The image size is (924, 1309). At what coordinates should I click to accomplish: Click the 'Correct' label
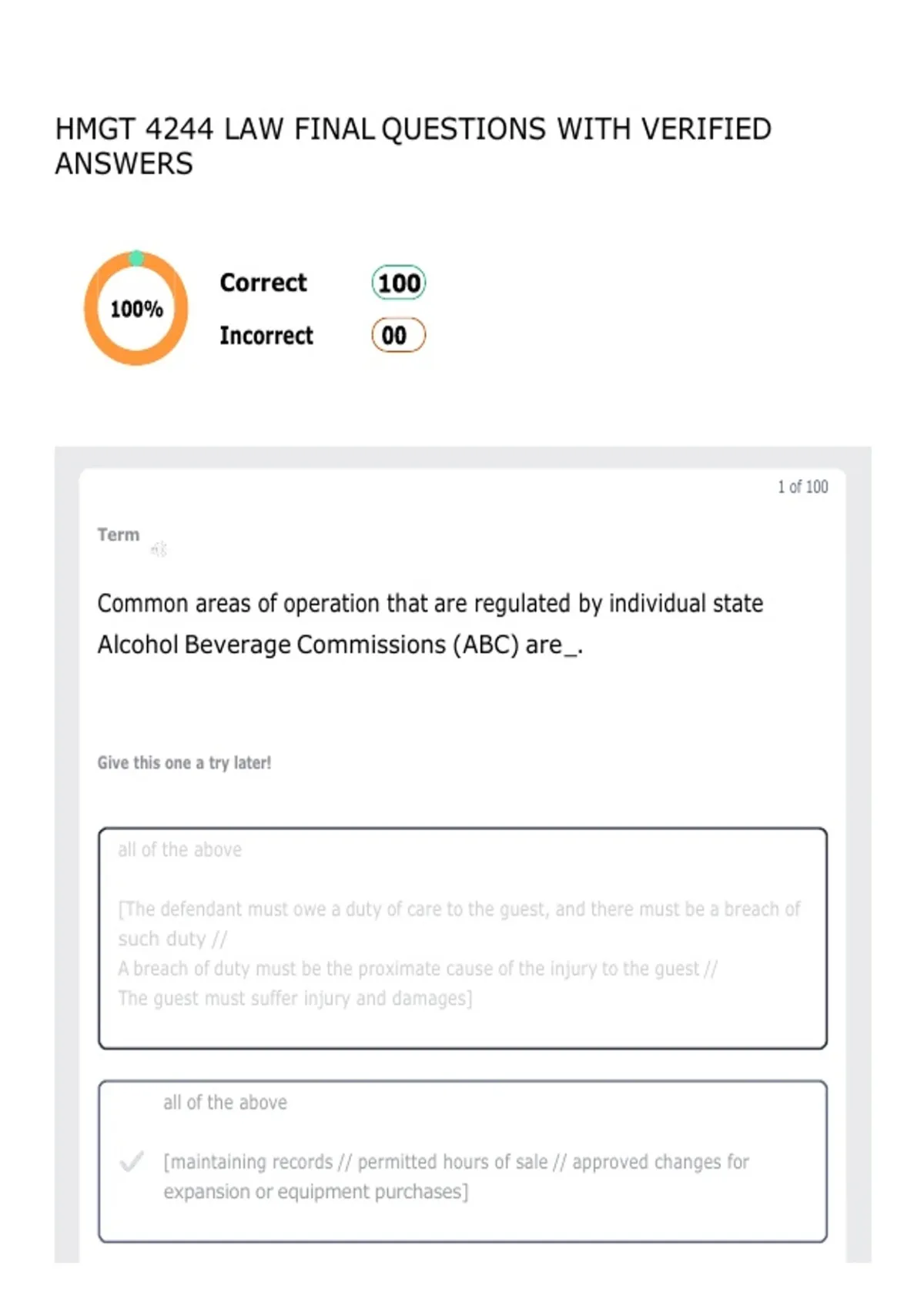pos(263,283)
